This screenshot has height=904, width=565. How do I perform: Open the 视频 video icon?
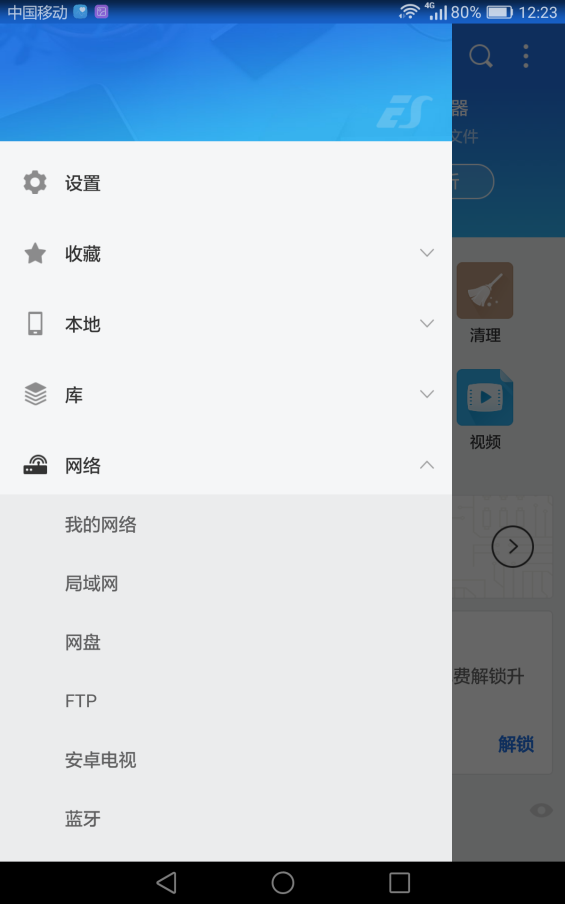[485, 397]
